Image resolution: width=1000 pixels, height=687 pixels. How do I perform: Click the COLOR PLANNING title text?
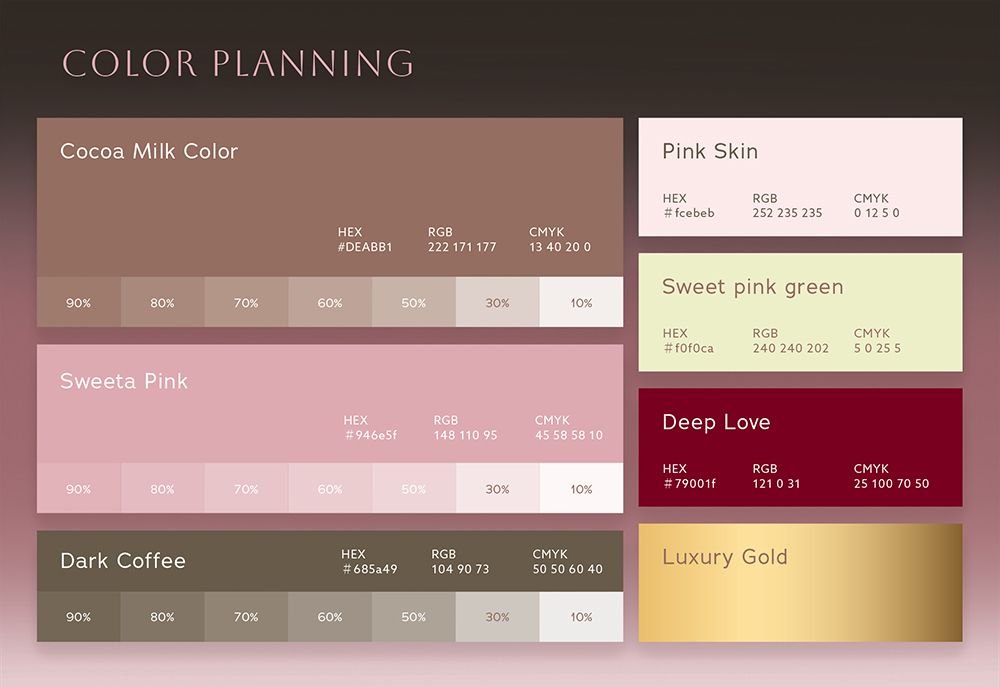pos(239,63)
